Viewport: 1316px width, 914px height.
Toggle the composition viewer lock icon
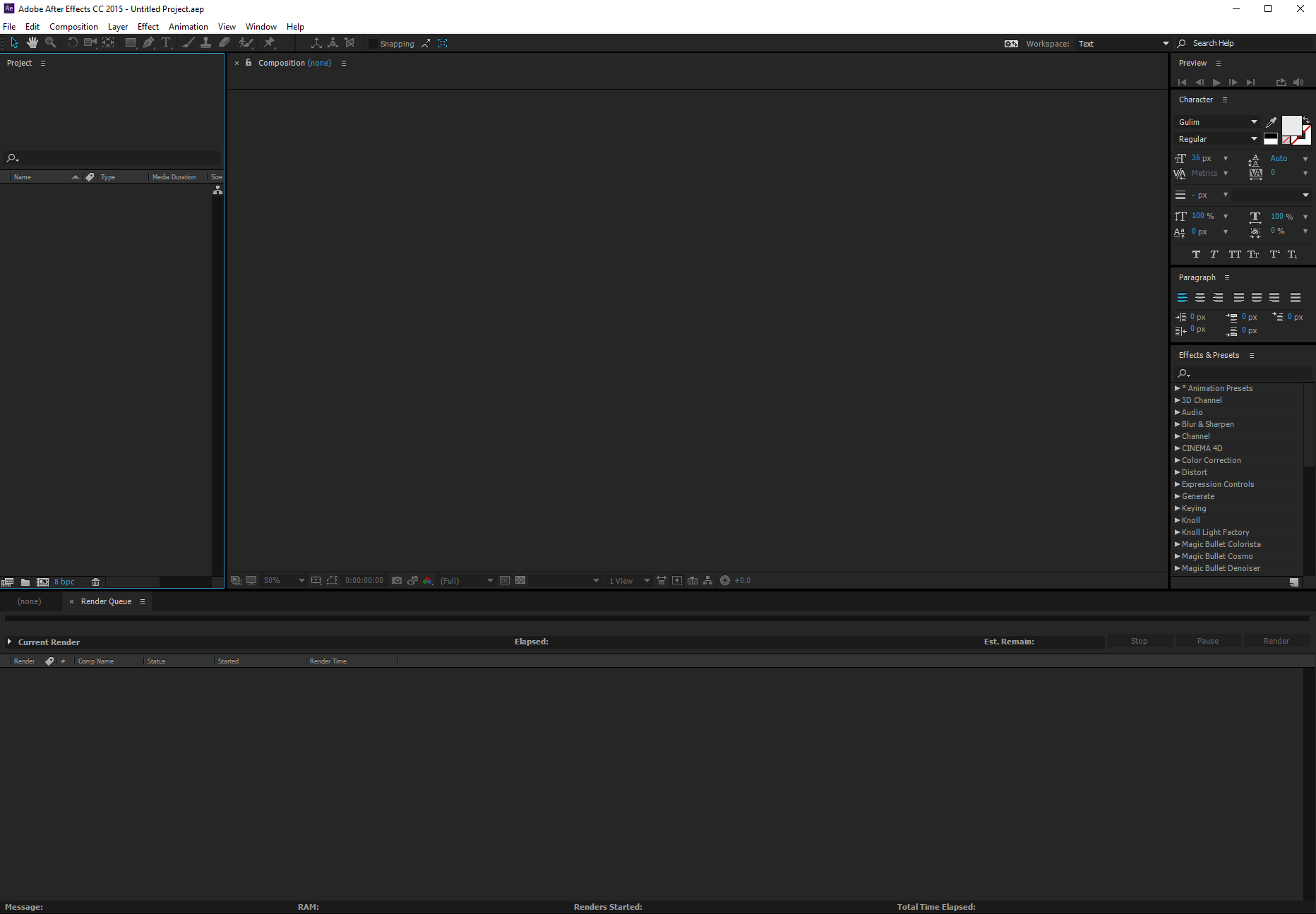pyautogui.click(x=249, y=63)
